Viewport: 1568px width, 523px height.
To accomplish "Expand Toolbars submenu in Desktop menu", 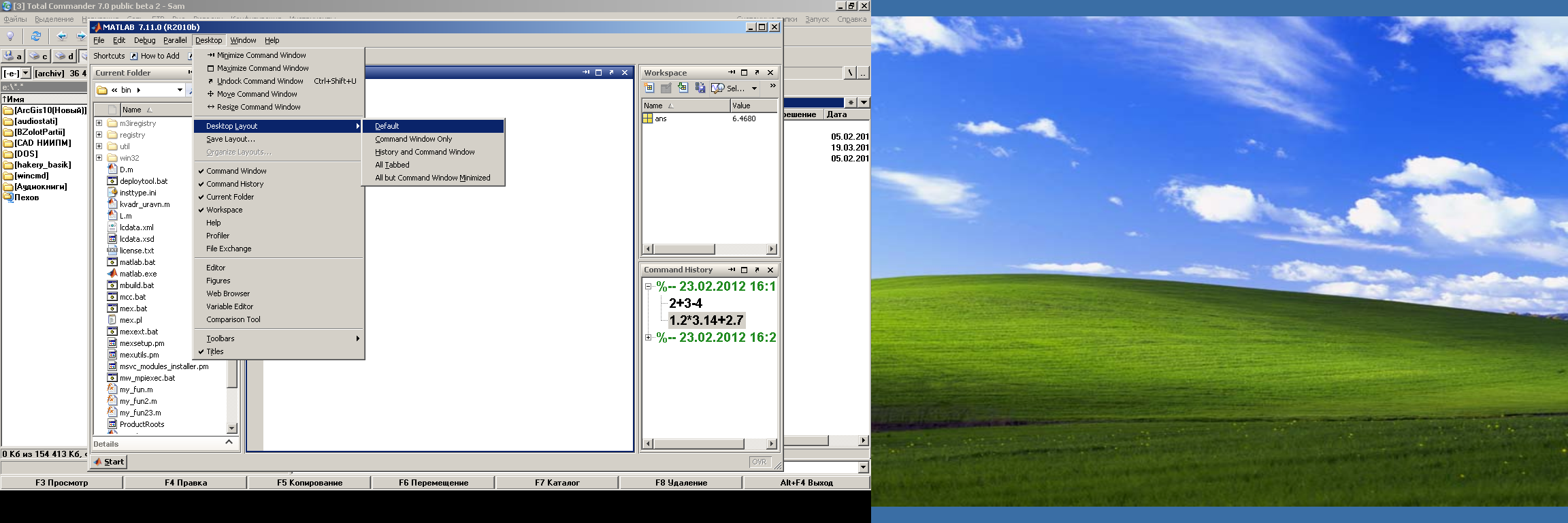I will click(x=278, y=338).
